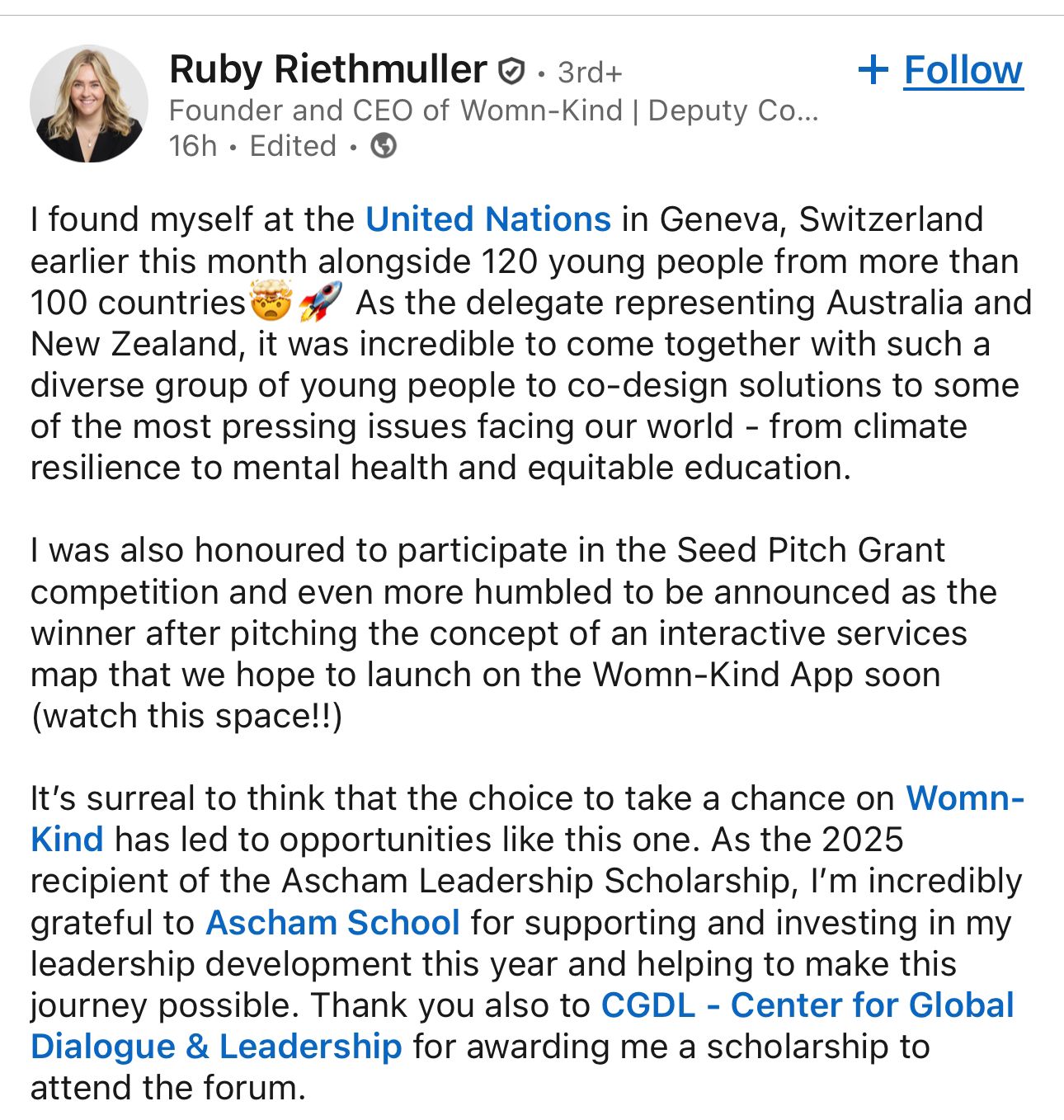
Task: Open the United Nations page link
Action: [x=487, y=219]
